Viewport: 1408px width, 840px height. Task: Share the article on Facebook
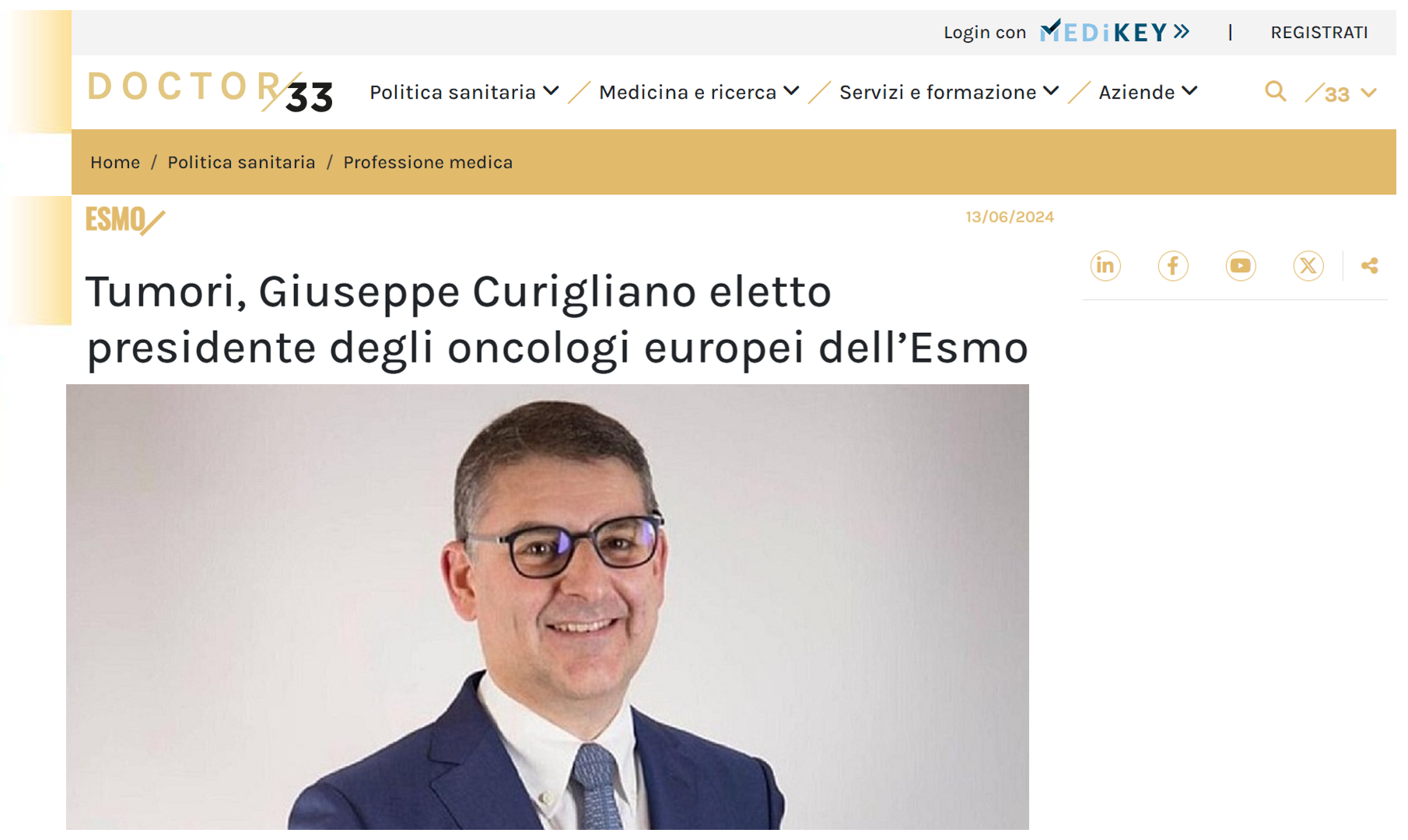[1172, 266]
